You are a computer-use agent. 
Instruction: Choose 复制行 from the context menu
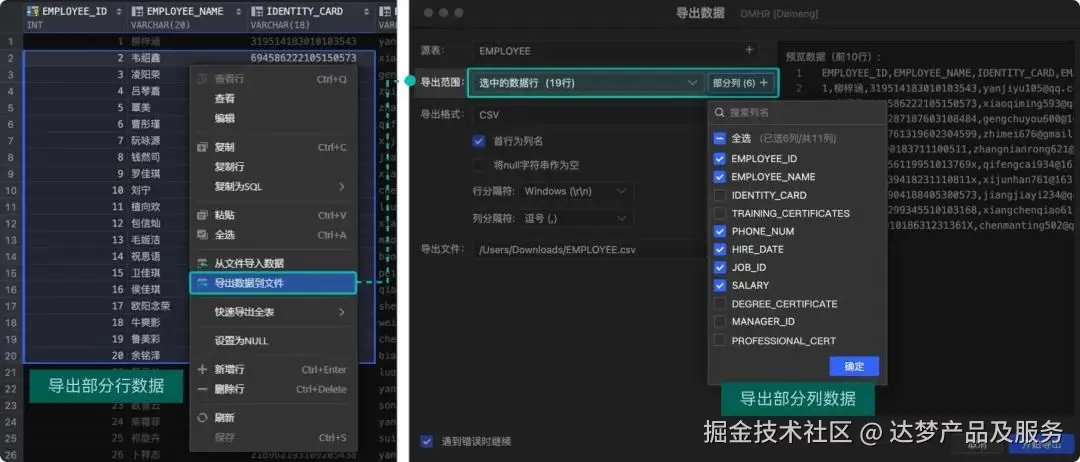click(x=229, y=167)
